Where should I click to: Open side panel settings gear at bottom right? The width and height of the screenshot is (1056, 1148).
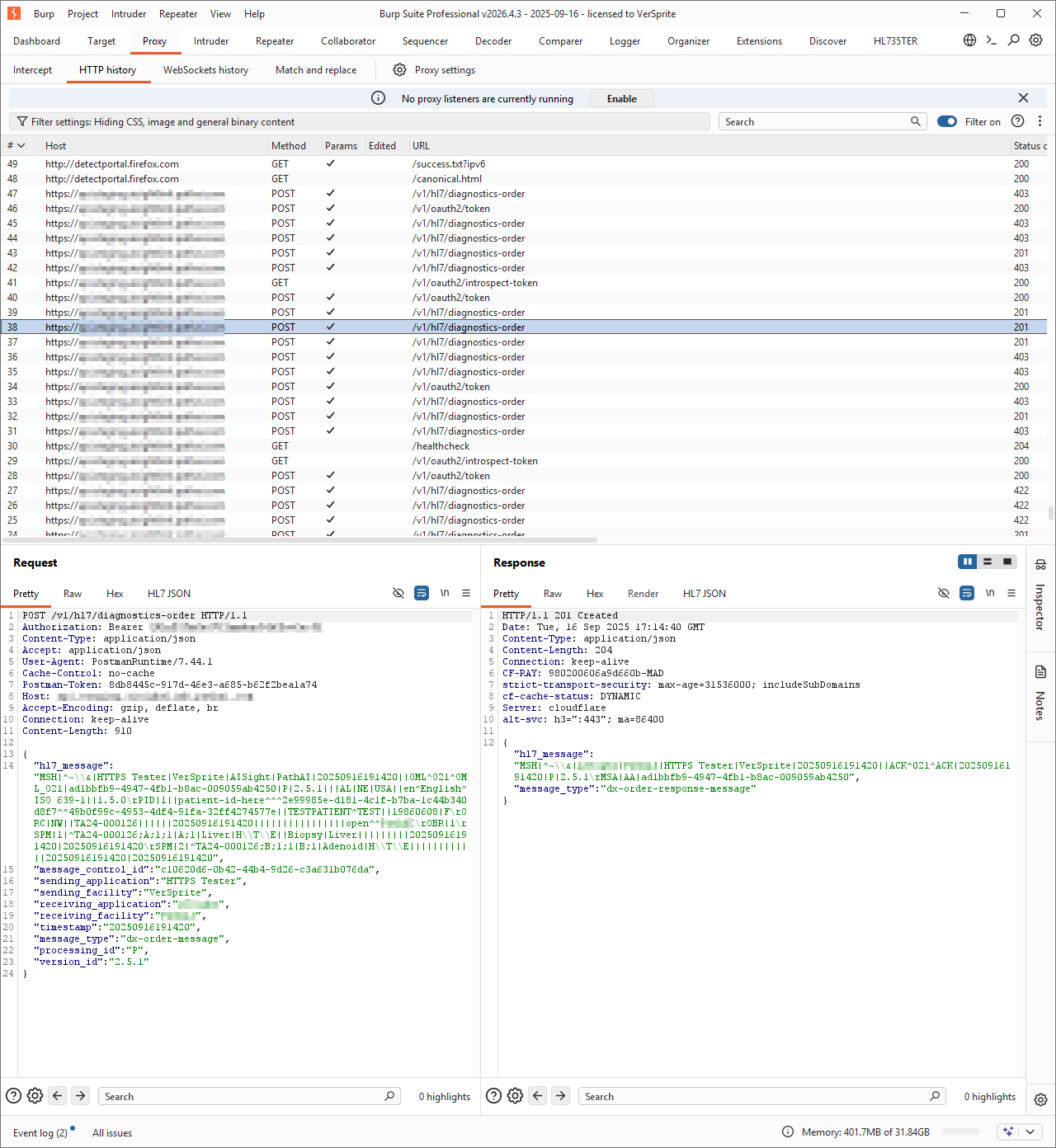coord(1040,1099)
